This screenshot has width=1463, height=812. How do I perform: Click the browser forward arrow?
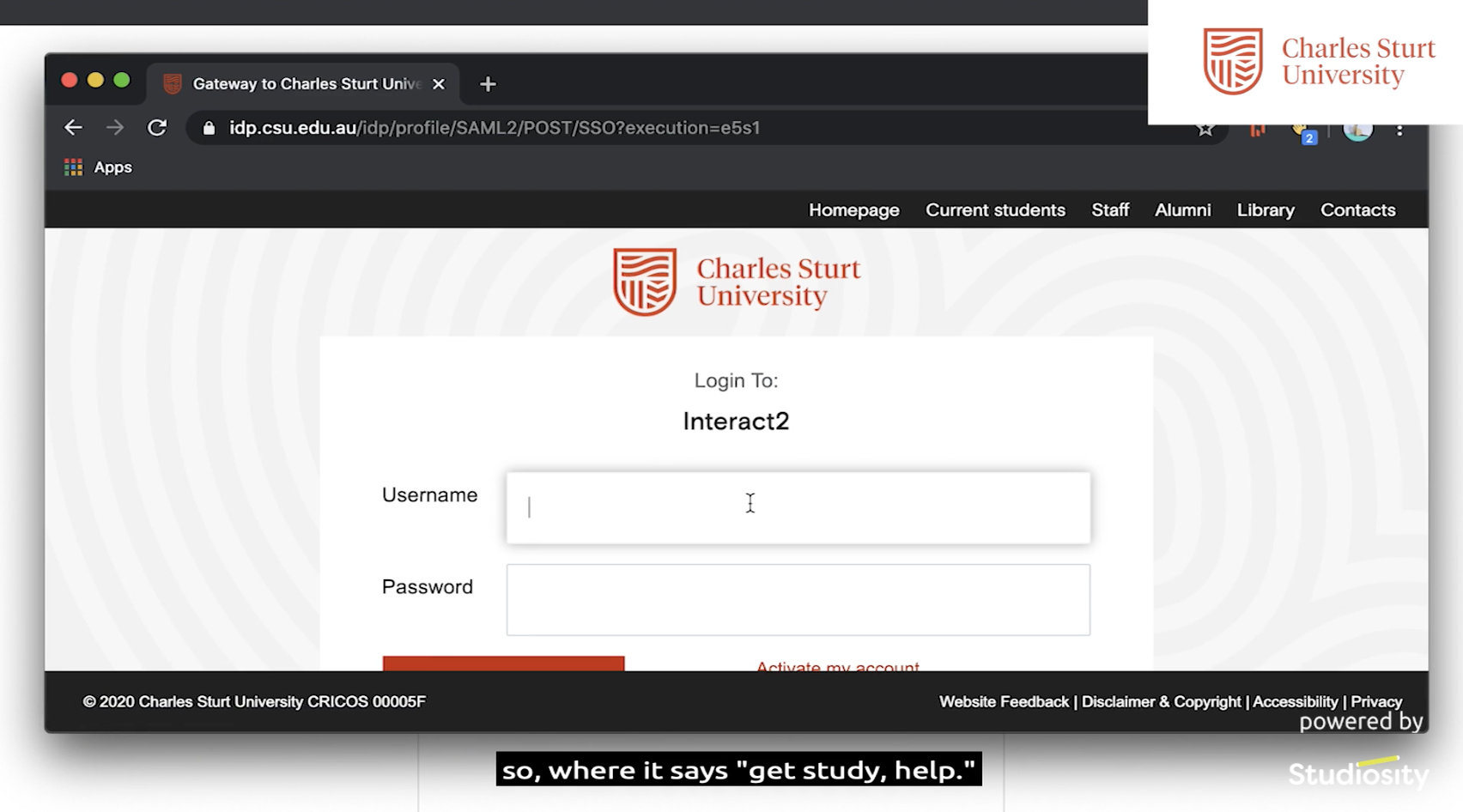tap(115, 128)
